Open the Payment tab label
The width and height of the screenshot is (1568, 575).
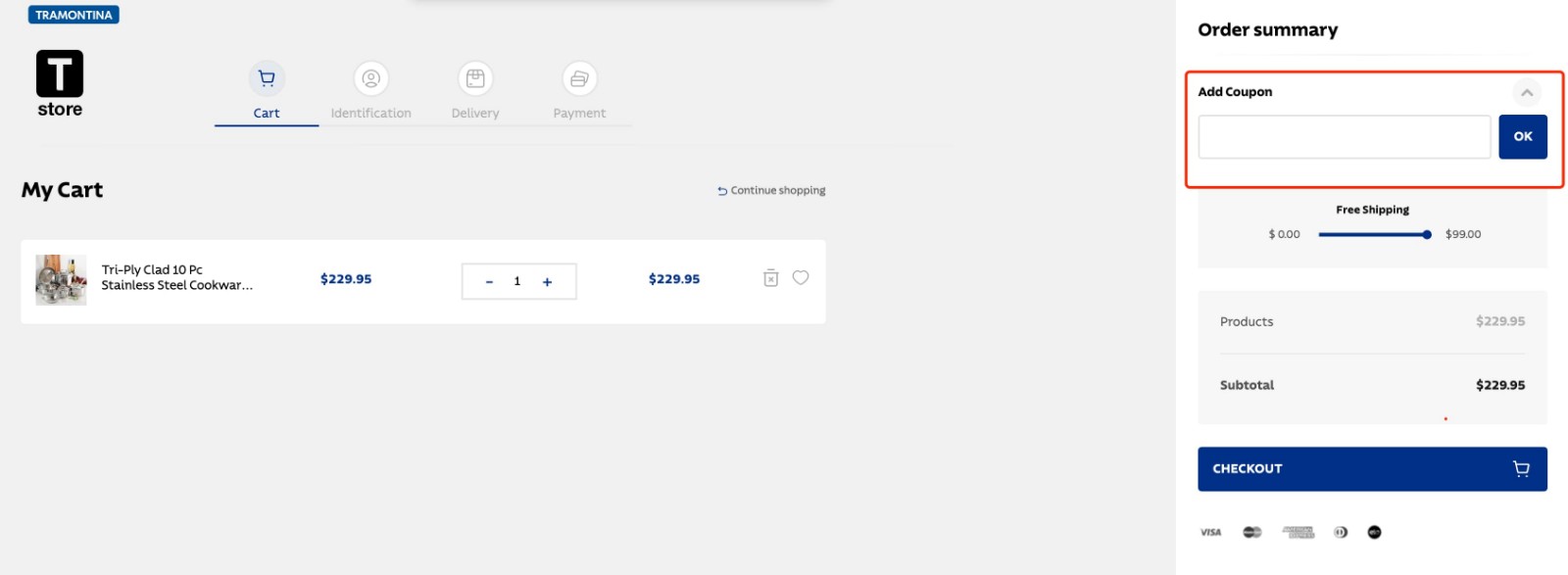pyautogui.click(x=579, y=114)
